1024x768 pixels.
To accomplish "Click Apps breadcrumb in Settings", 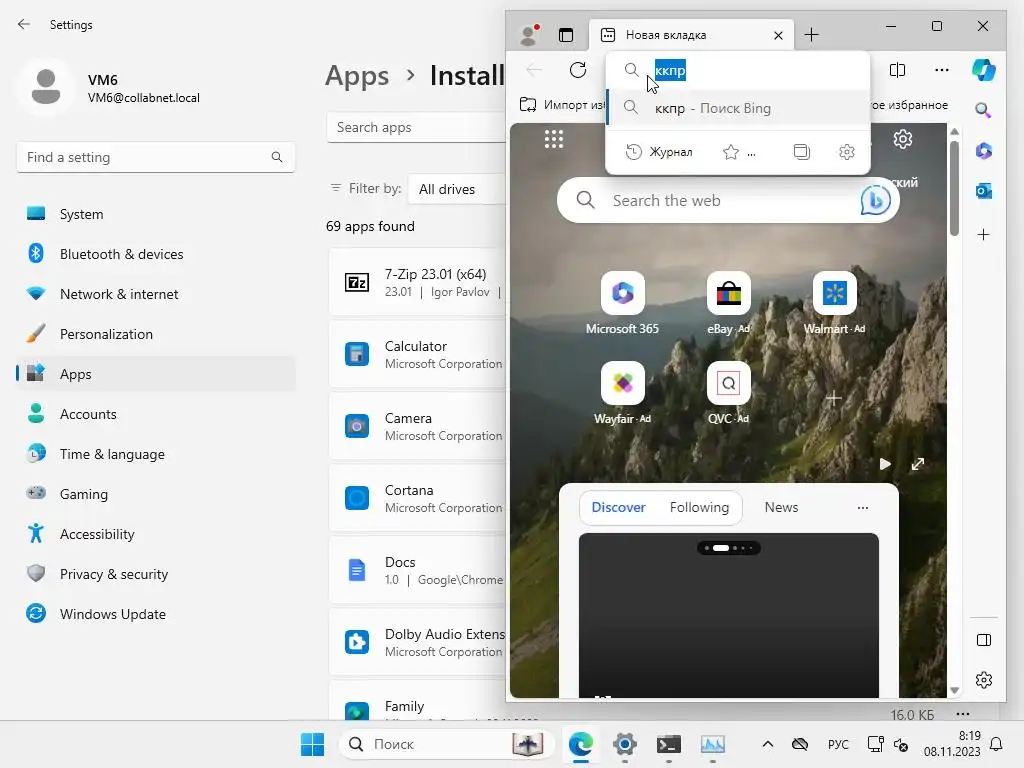I will click(x=357, y=76).
